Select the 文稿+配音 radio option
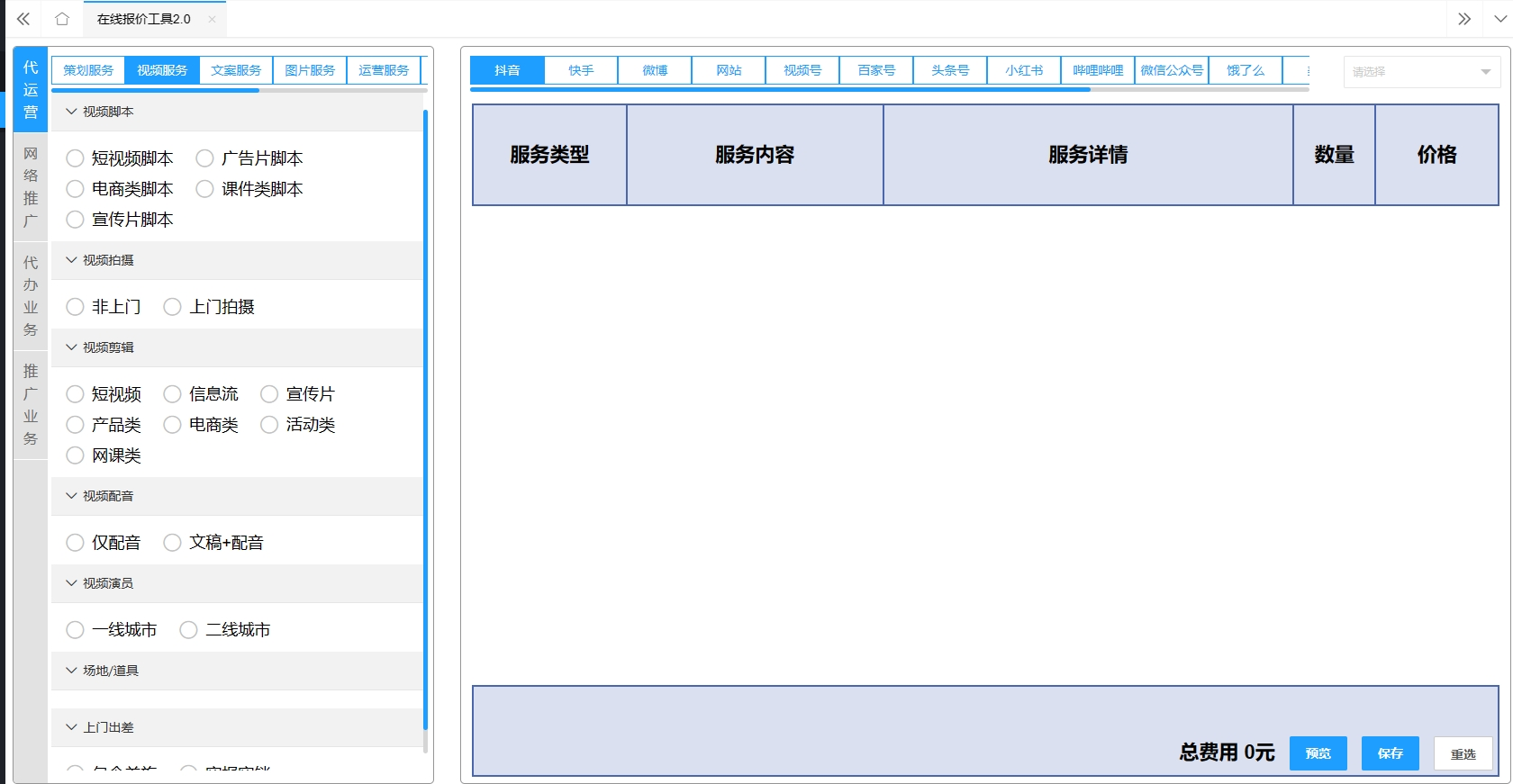Image resolution: width=1513 pixels, height=784 pixels. (173, 543)
